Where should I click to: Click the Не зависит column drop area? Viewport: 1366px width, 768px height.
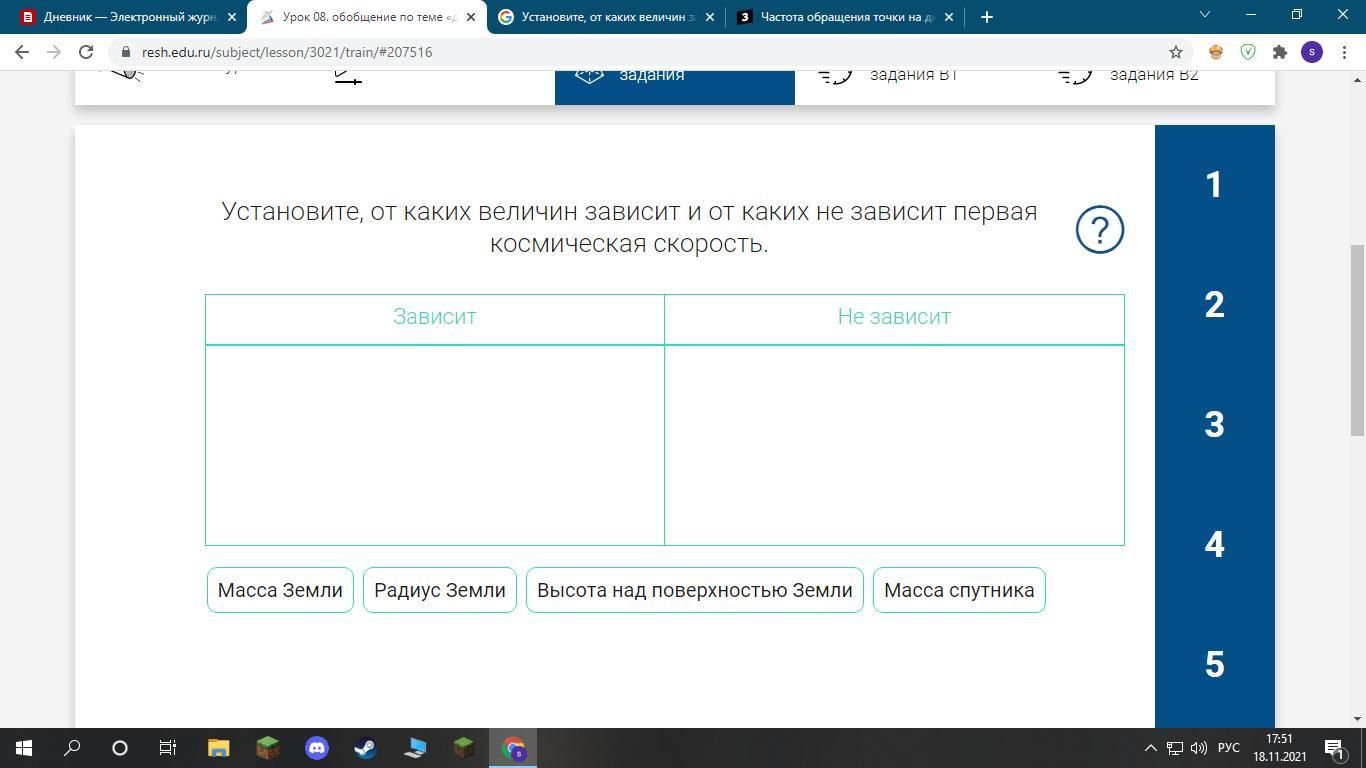click(894, 445)
